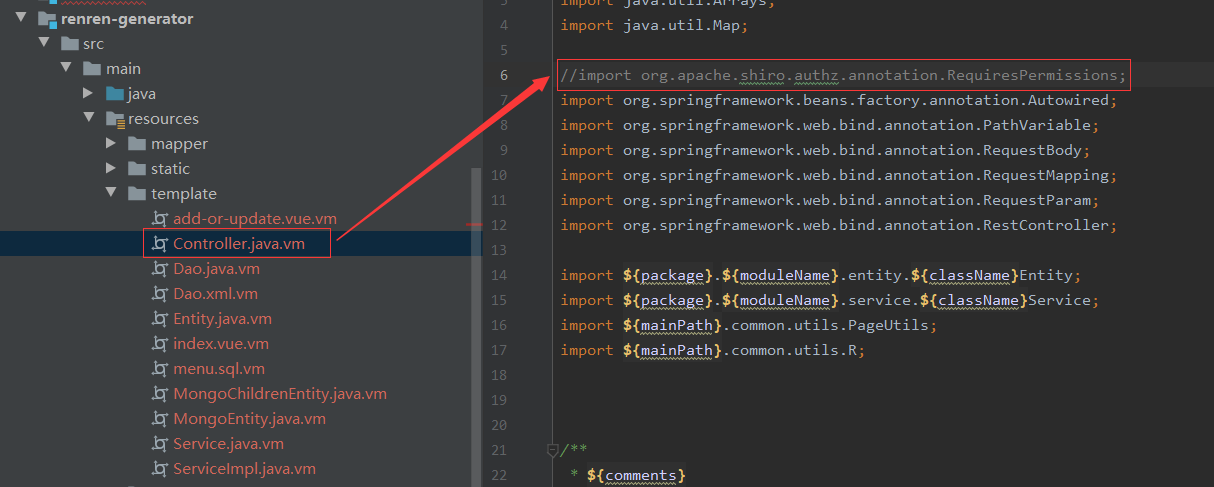Click the Entity.java.vm file icon
The image size is (1214, 487).
pyautogui.click(x=159, y=319)
